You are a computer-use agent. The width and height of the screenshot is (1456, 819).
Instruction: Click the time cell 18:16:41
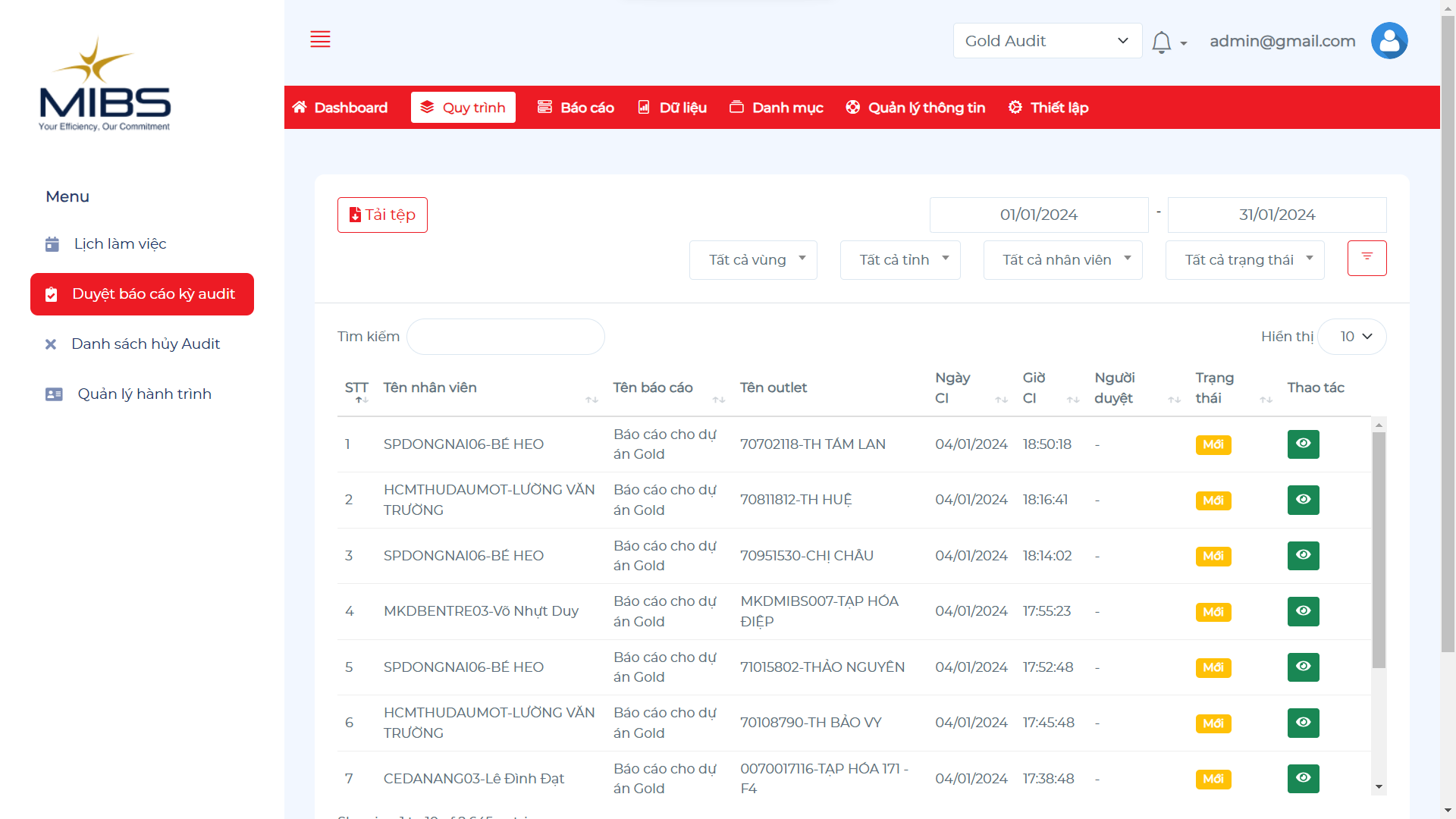point(1045,500)
